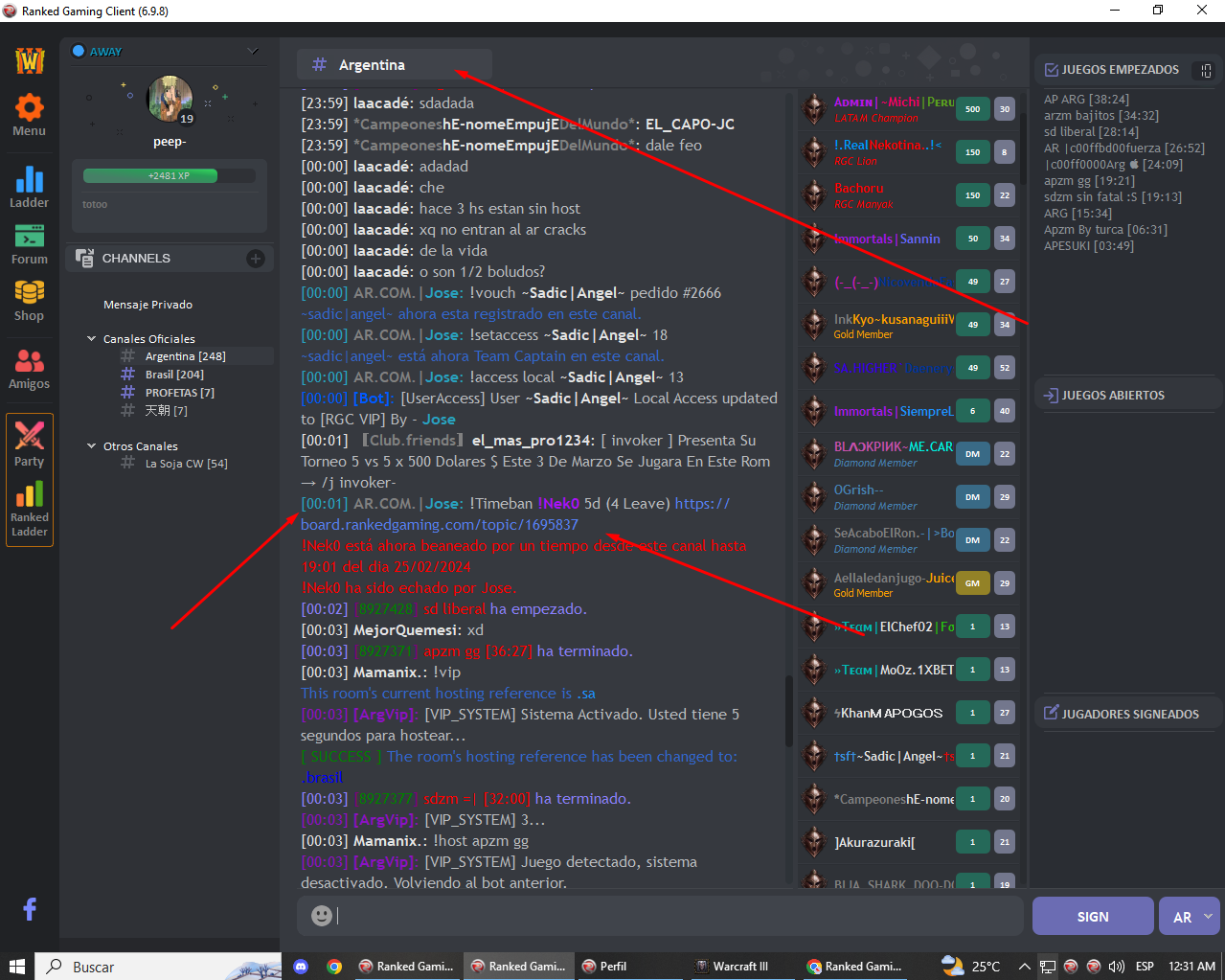The width and height of the screenshot is (1225, 980).
Task: Click the Windows Start button
Action: (16, 967)
